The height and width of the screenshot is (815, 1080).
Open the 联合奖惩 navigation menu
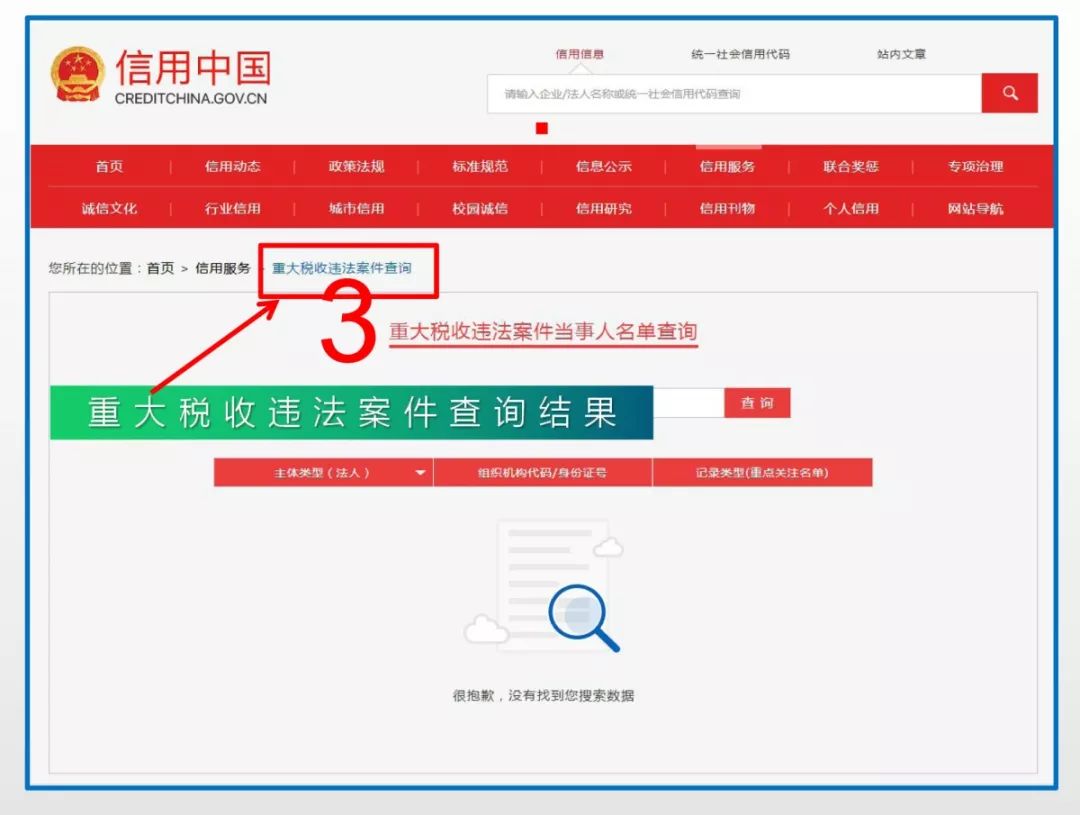tap(849, 167)
